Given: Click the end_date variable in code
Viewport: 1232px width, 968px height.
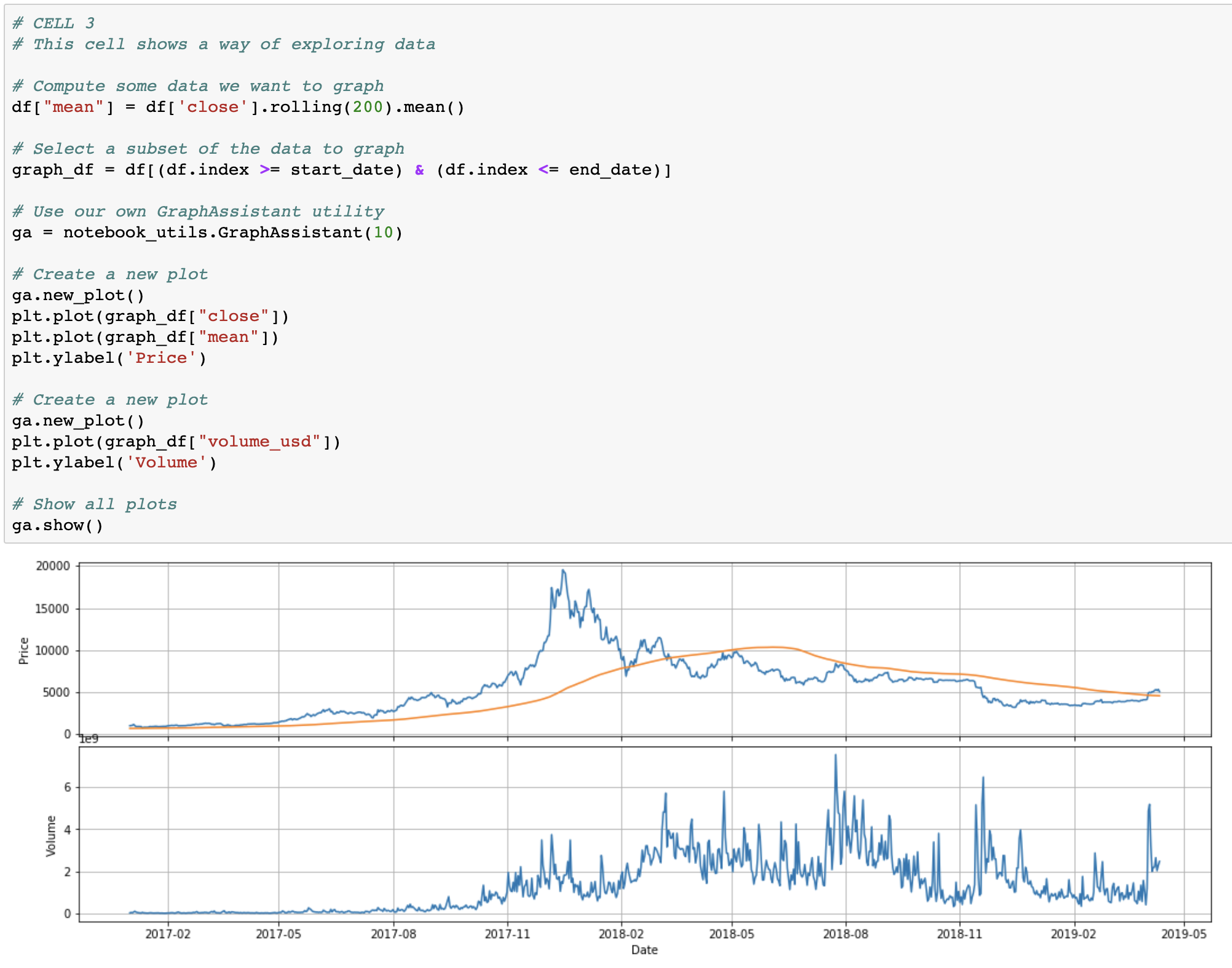Looking at the screenshot, I should point(609,170).
